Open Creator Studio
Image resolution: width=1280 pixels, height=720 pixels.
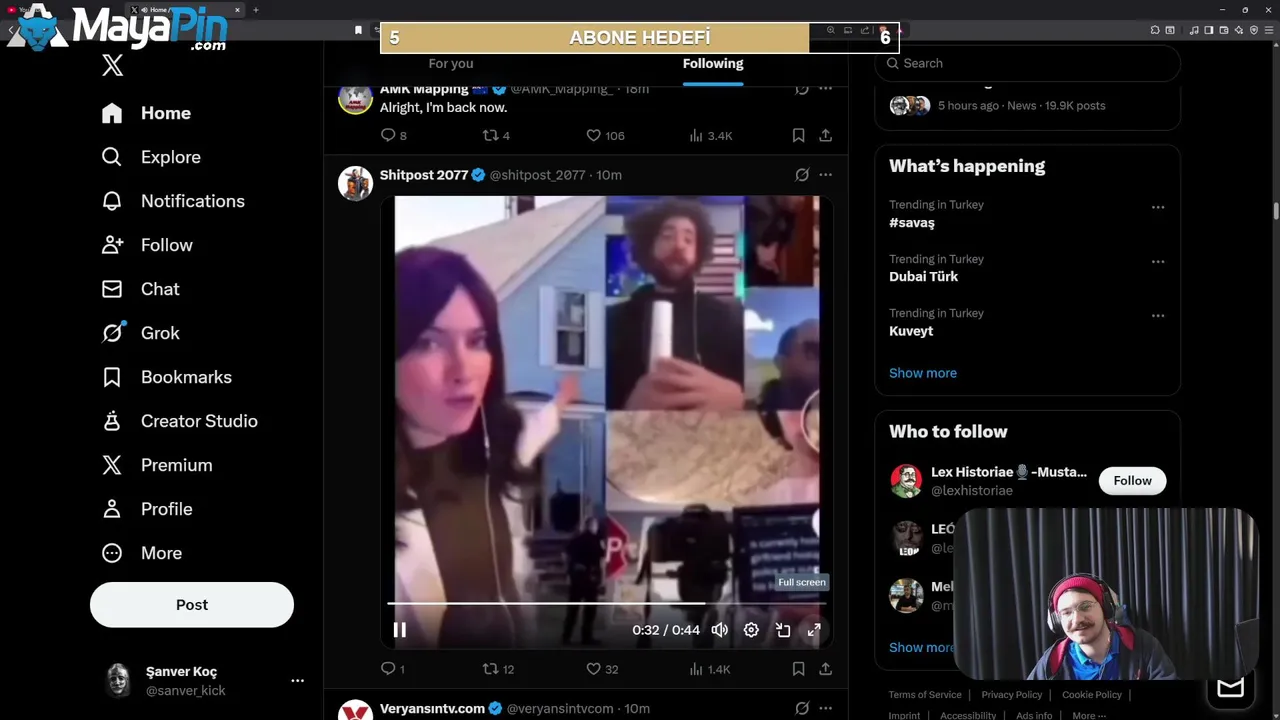click(x=180, y=421)
